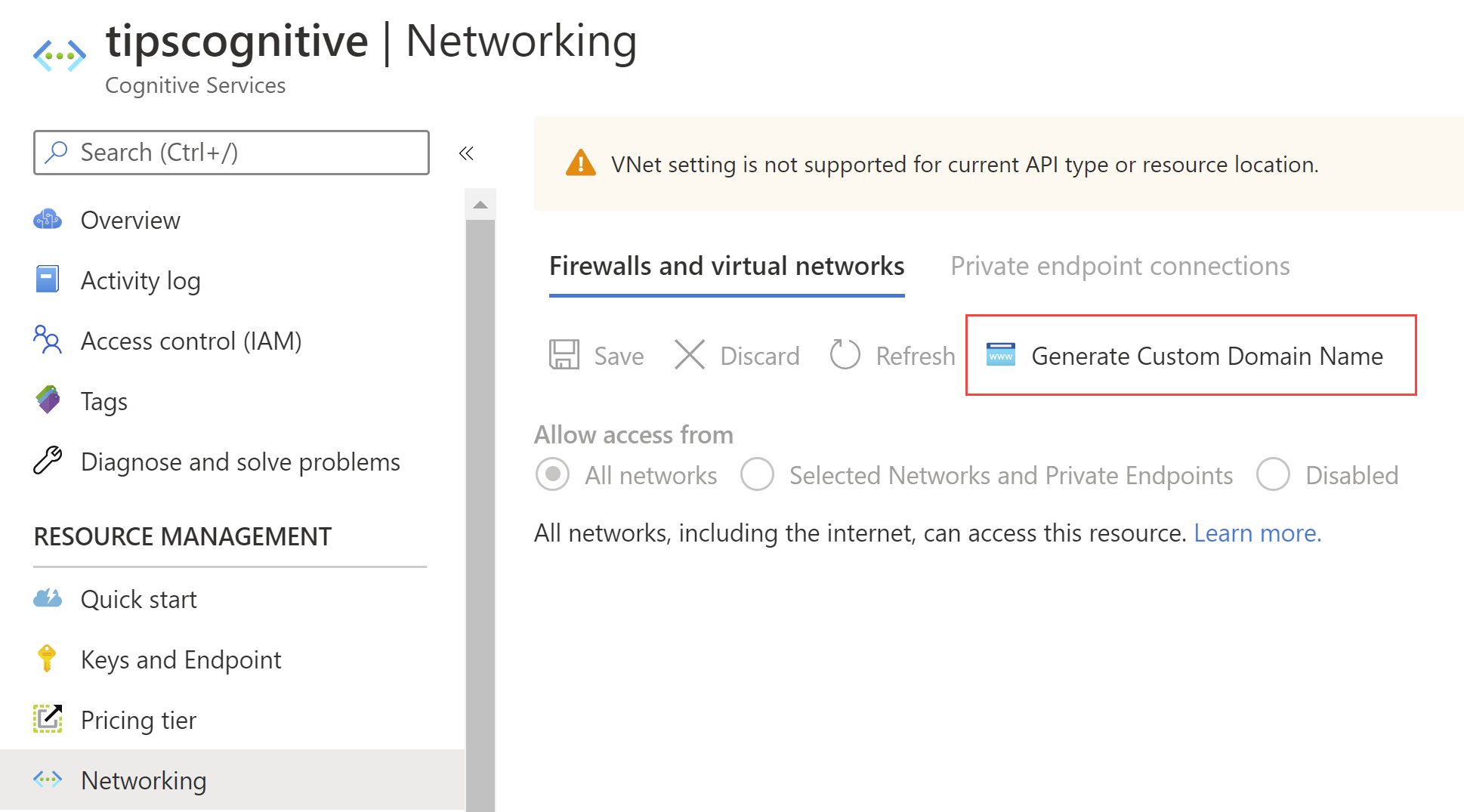The height and width of the screenshot is (812, 1464).
Task: Select the All networks radio button
Action: [552, 474]
